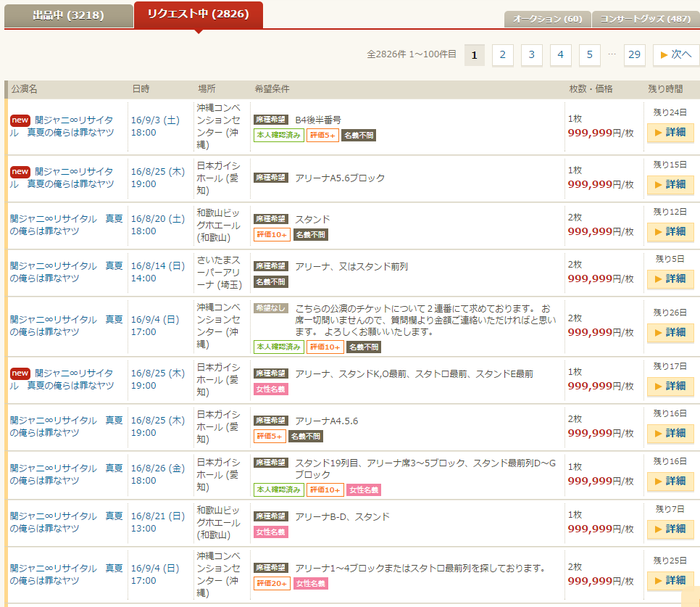Open the 16/8/21 和歌山 event title link

pos(66,522)
